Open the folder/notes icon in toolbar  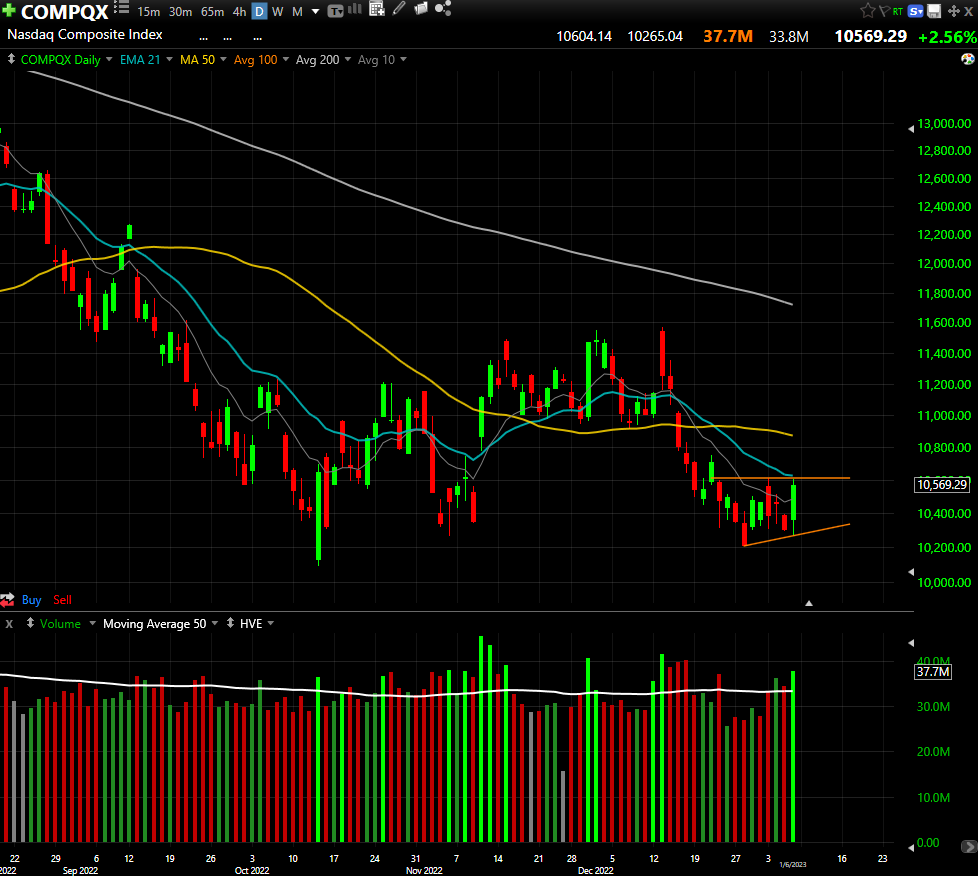coord(421,8)
